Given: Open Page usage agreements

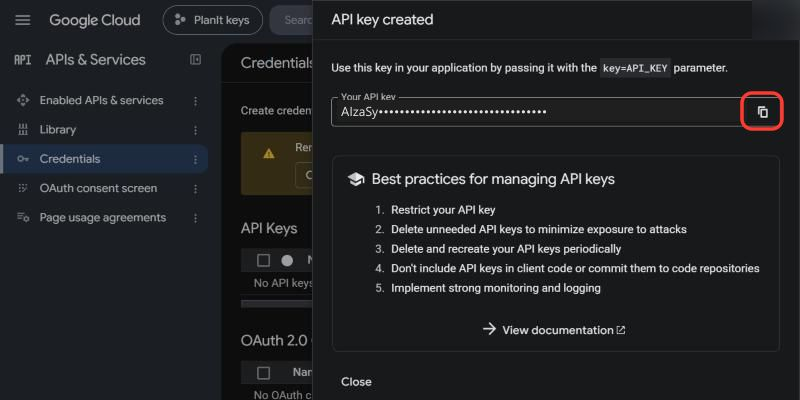Looking at the screenshot, I should [103, 217].
